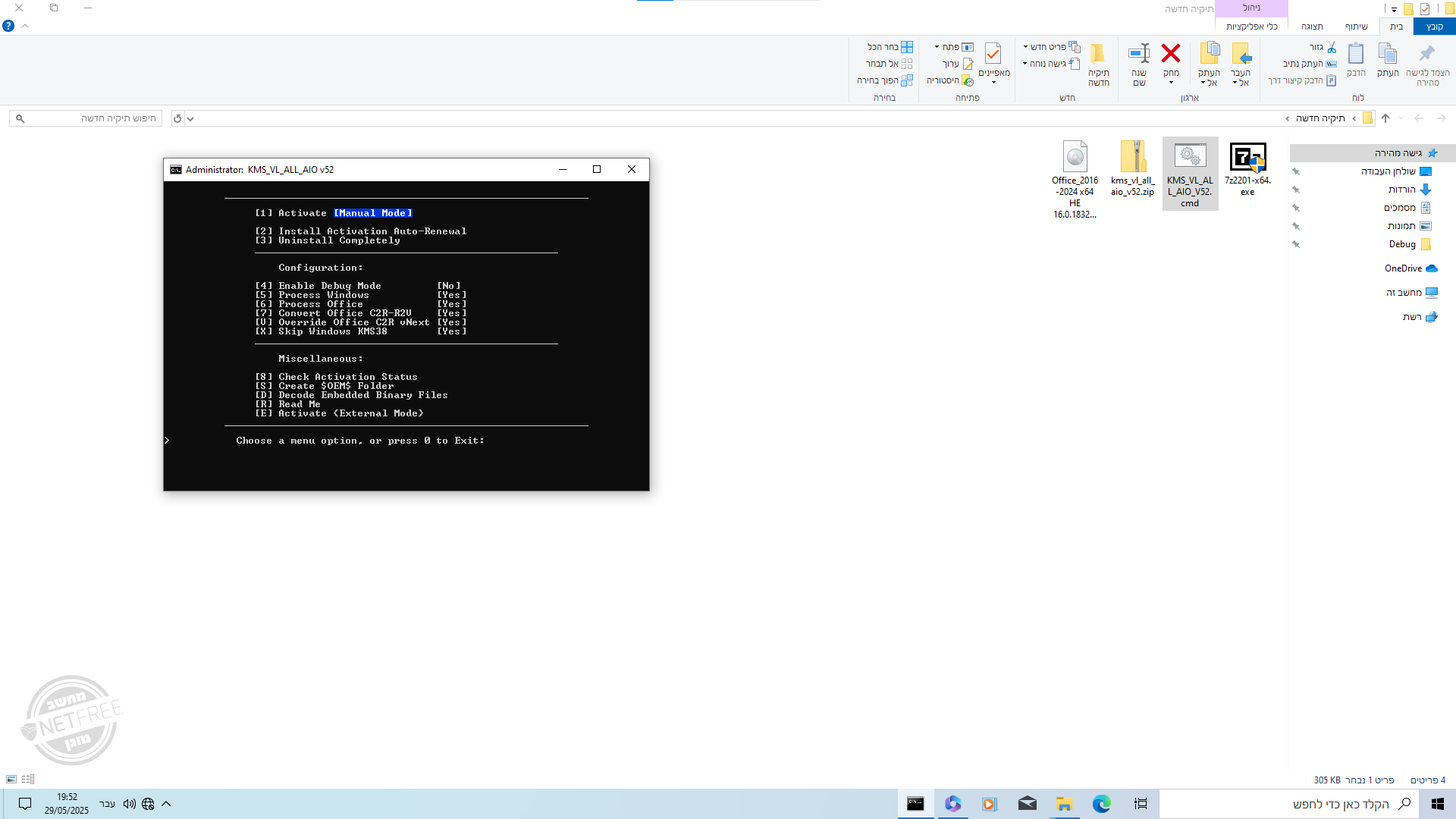Screen dimensions: 1456x819
Task: Switch to large icons view in status bar
Action: pos(11,780)
